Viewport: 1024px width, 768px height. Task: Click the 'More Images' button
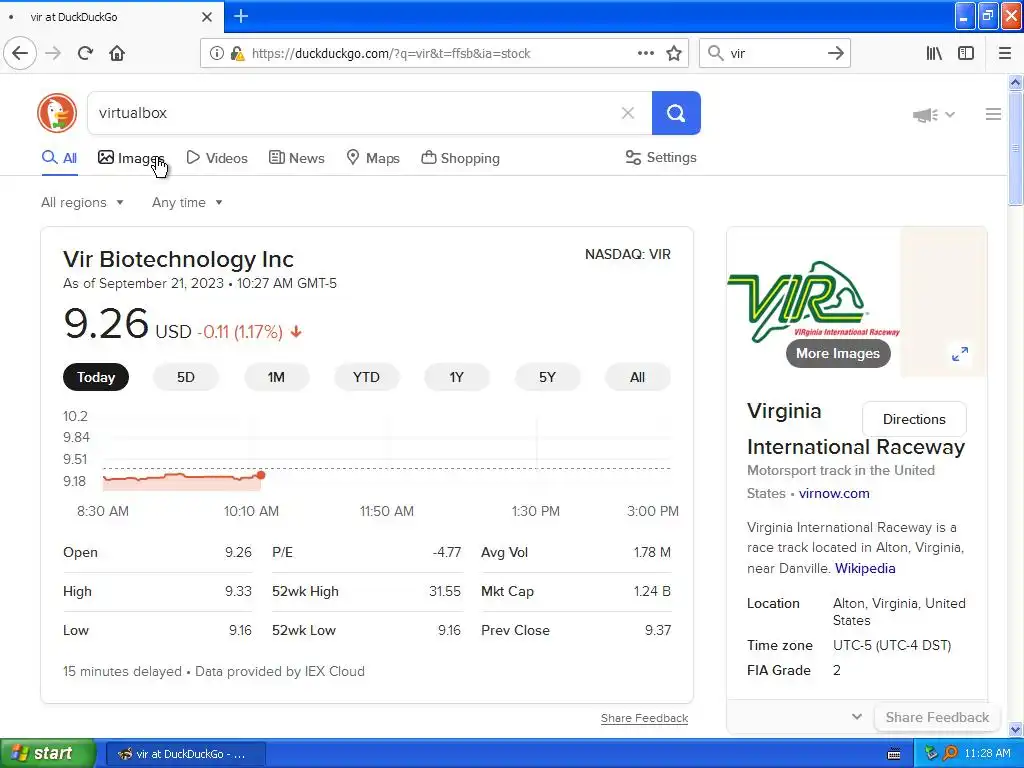[838, 353]
